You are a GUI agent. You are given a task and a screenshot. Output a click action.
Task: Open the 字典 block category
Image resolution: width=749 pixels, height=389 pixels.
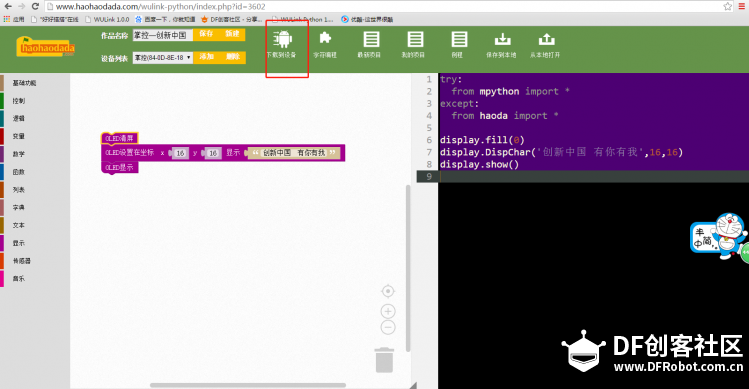(x=19, y=207)
